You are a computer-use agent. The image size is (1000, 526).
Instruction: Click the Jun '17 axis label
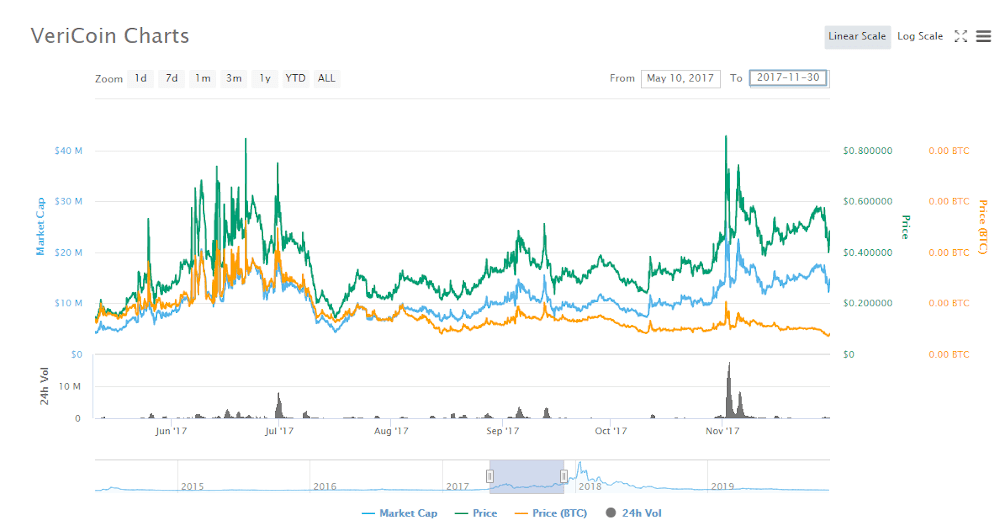point(171,431)
